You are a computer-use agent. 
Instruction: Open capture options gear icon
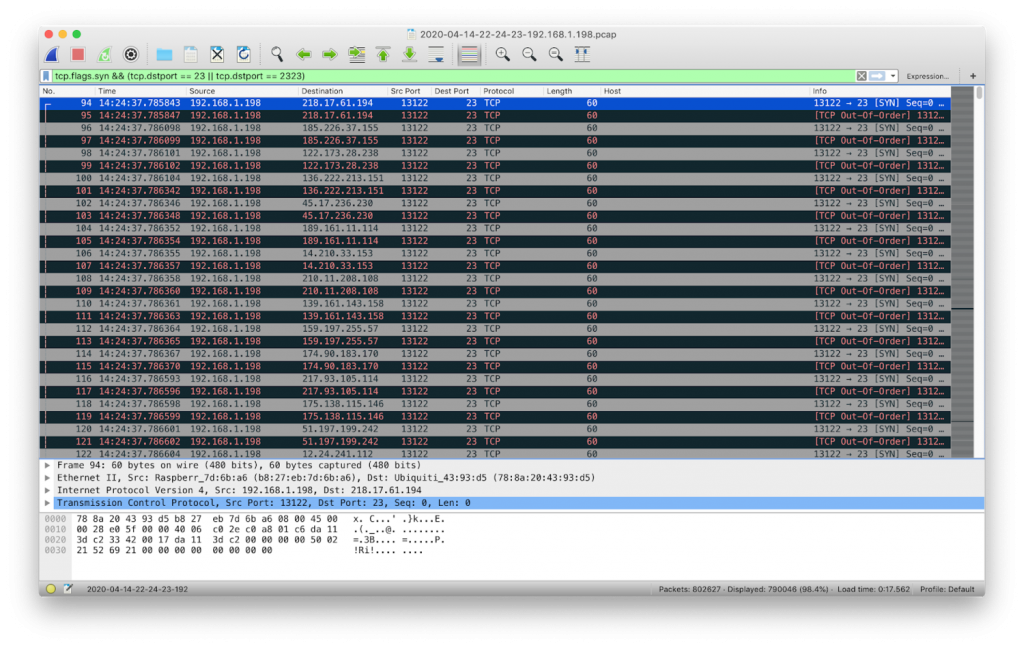tap(131, 55)
